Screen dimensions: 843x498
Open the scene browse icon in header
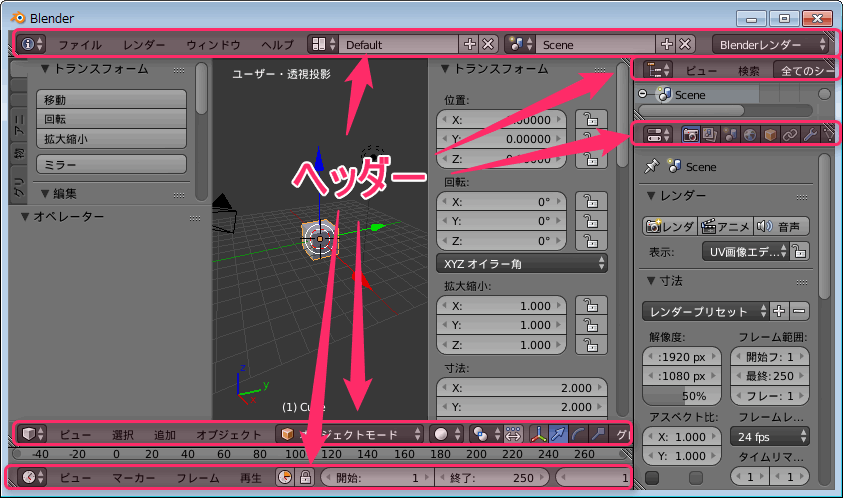coord(520,44)
